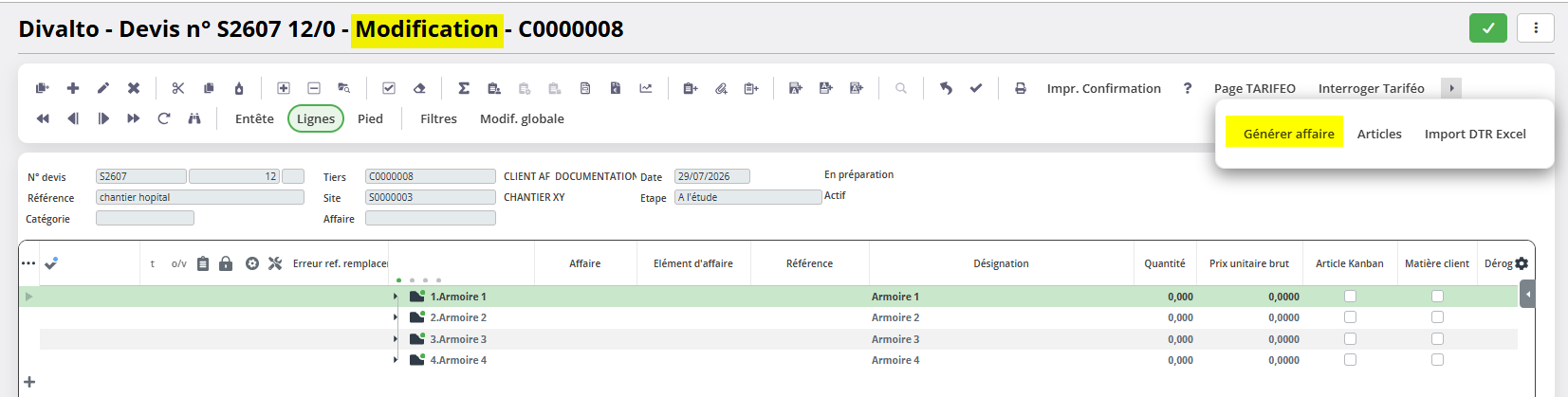Go to the previous record arrow

pos(73,118)
